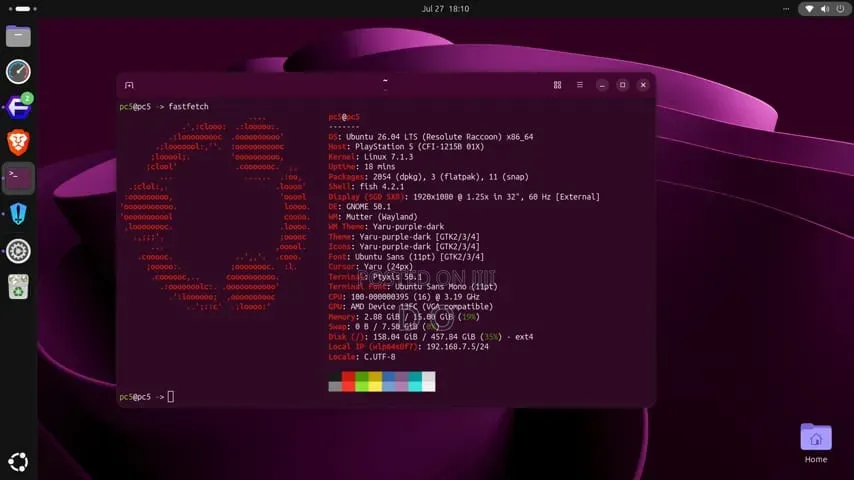Open the Activities workspace indicator

click(22, 9)
